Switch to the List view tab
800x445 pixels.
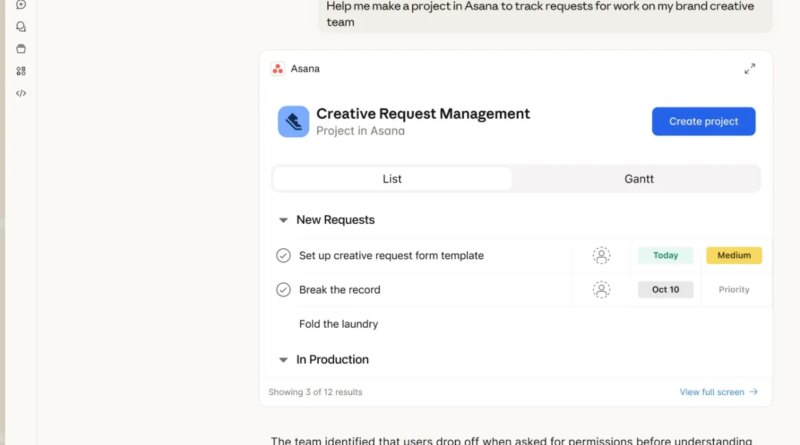point(392,179)
